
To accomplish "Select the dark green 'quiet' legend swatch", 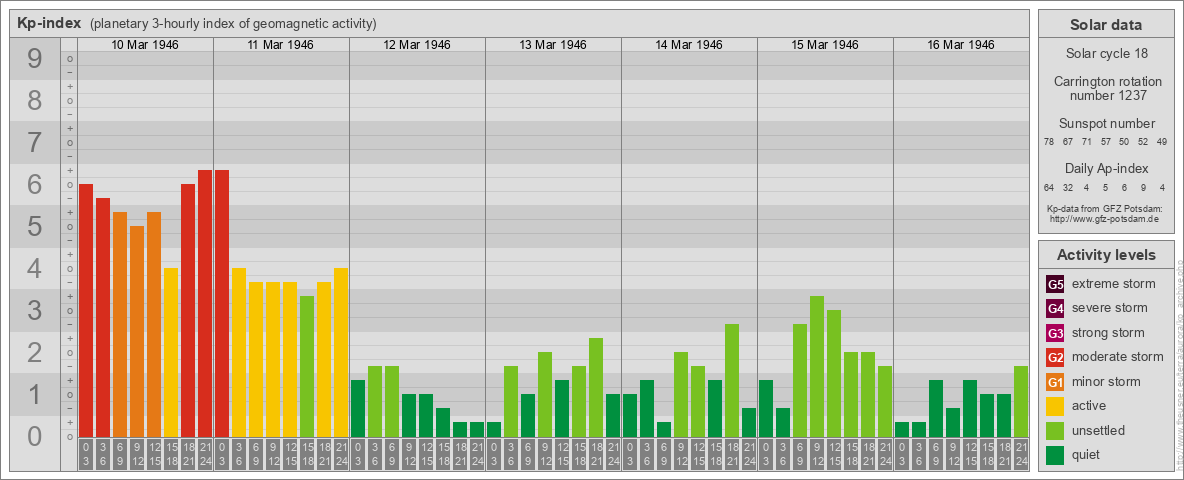I will 1055,454.
